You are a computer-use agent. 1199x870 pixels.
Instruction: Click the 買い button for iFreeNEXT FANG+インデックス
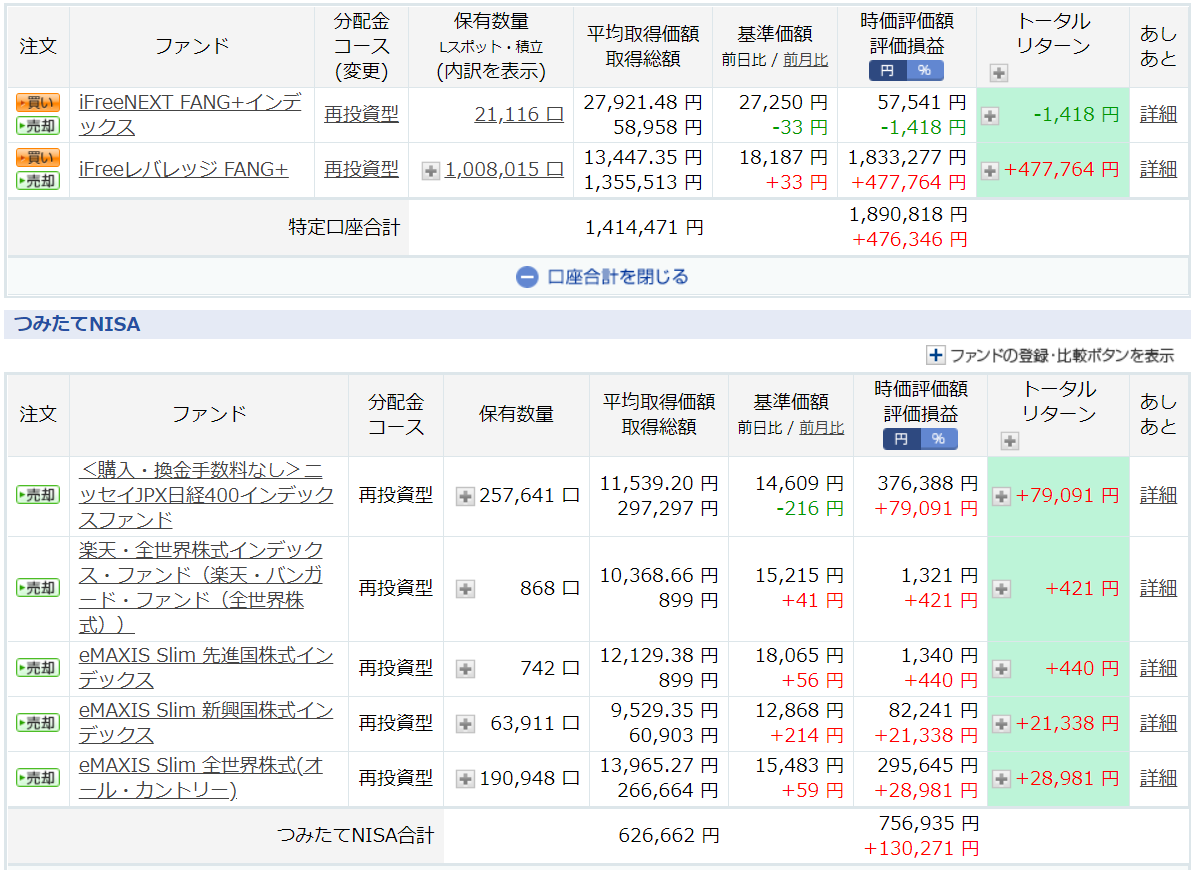tap(37, 102)
